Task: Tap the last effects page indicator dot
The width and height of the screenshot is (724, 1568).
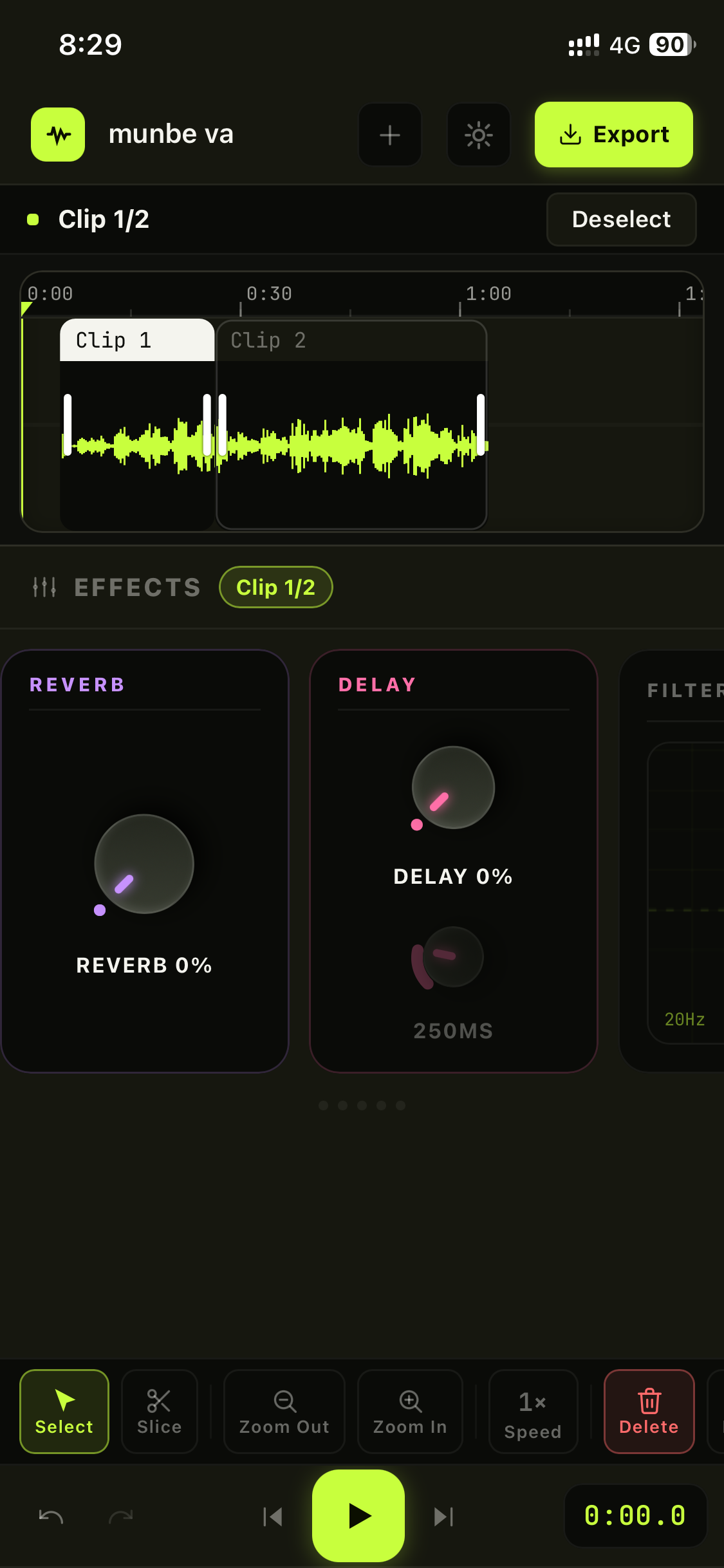Action: pos(401,1105)
